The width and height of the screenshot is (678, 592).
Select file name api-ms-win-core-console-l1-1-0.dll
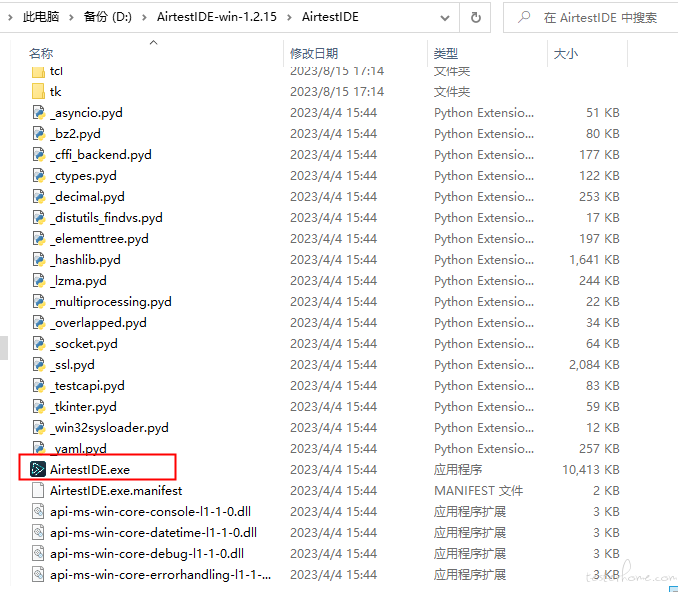[150, 512]
